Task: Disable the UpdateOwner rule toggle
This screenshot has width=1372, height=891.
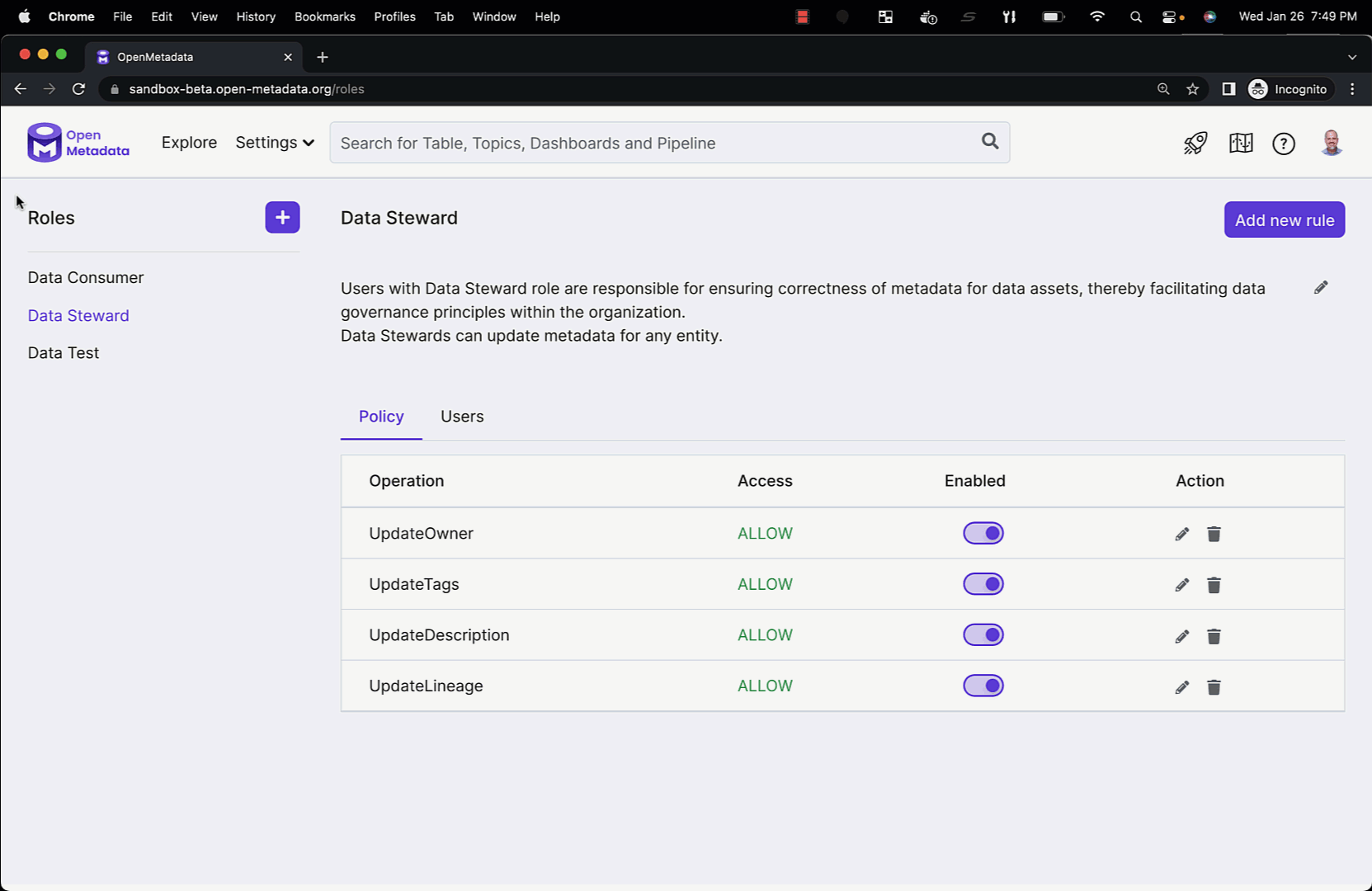Action: [983, 534]
